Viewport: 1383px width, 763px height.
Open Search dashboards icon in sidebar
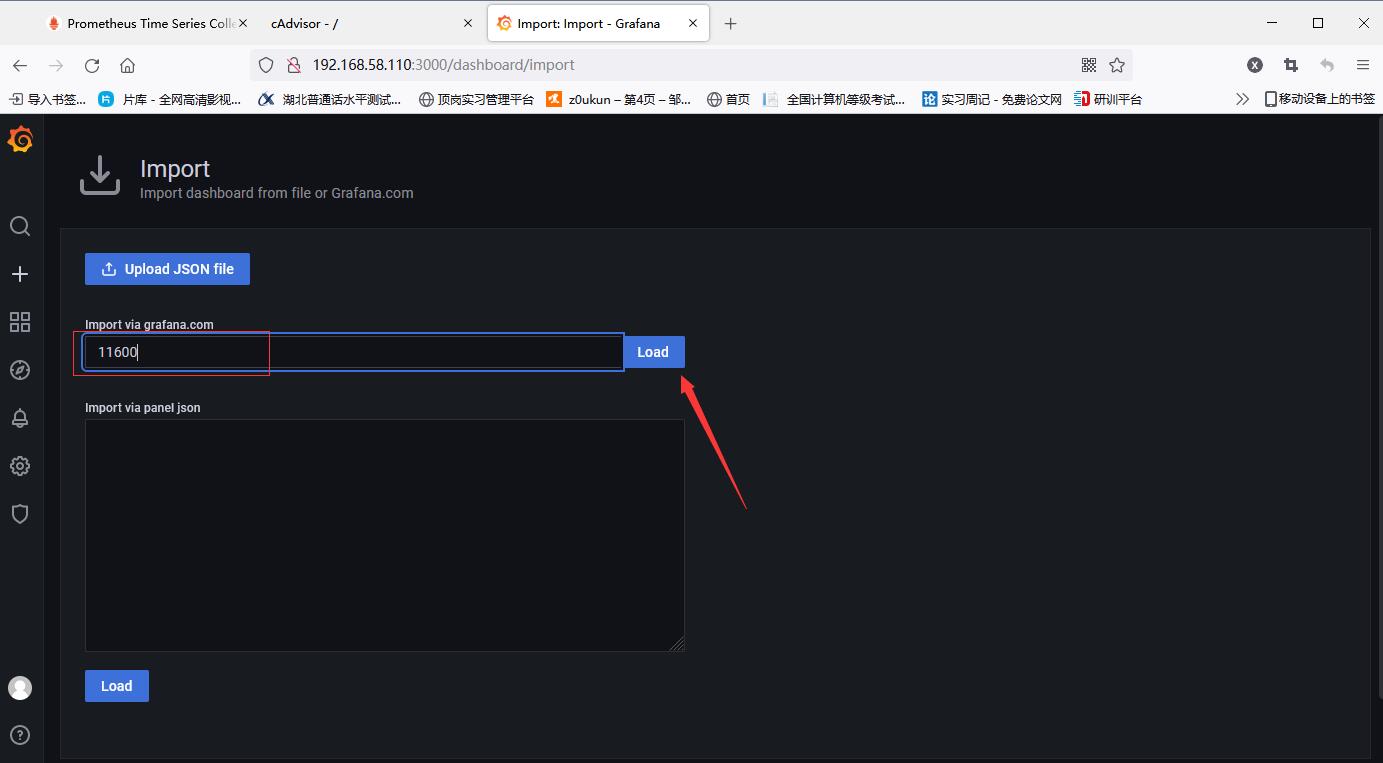pos(20,226)
